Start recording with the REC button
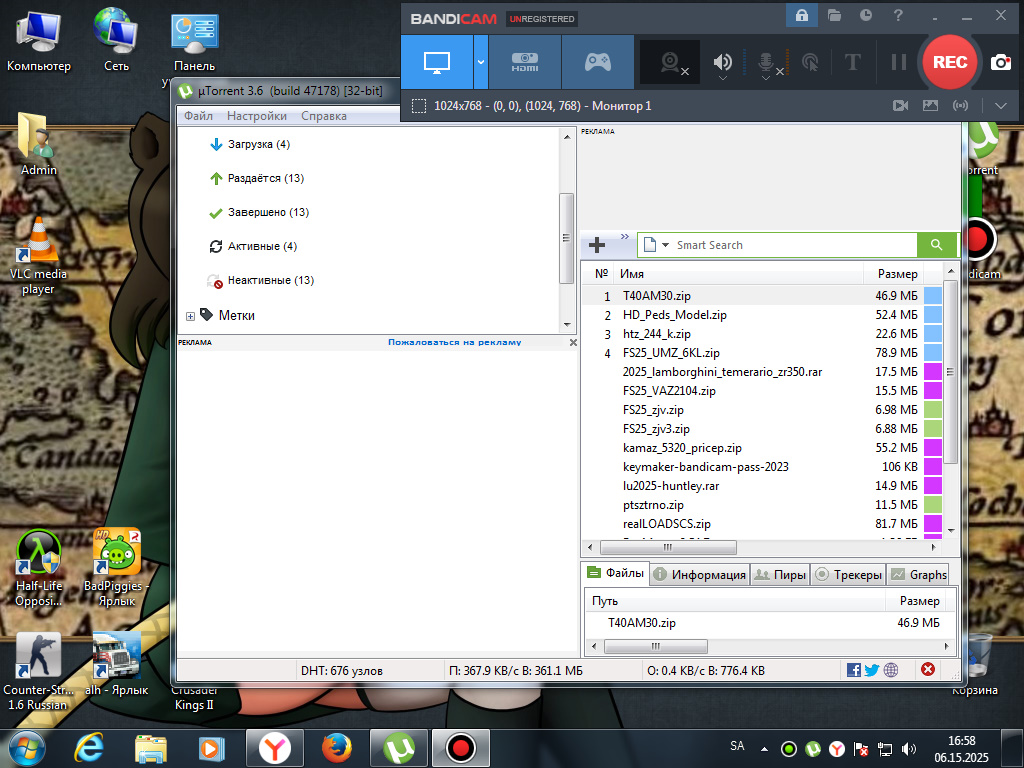The height and width of the screenshot is (768, 1024). pos(950,62)
